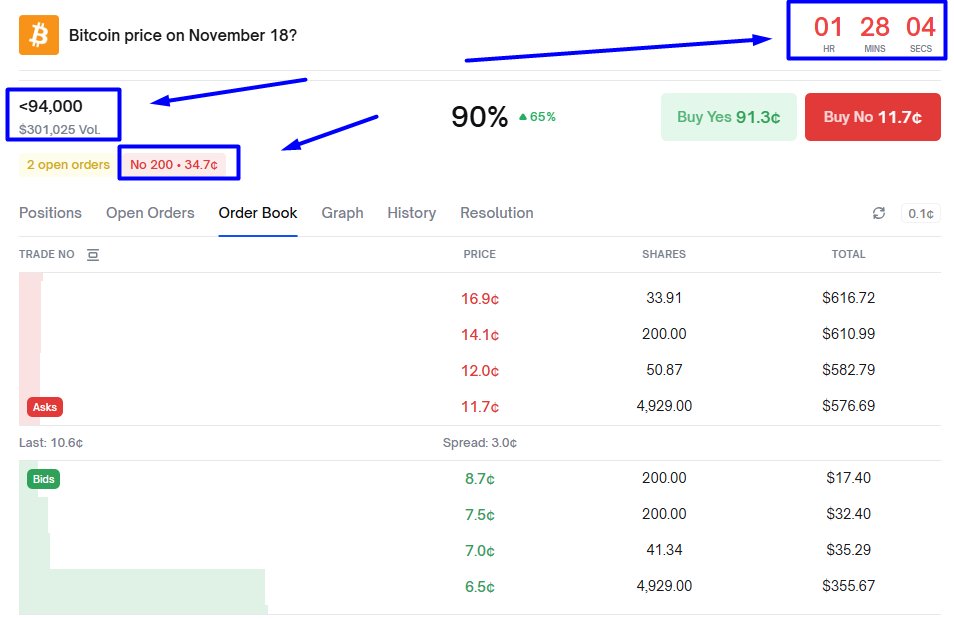
Task: Click the 2 open orders badge
Action: pyautogui.click(x=68, y=164)
